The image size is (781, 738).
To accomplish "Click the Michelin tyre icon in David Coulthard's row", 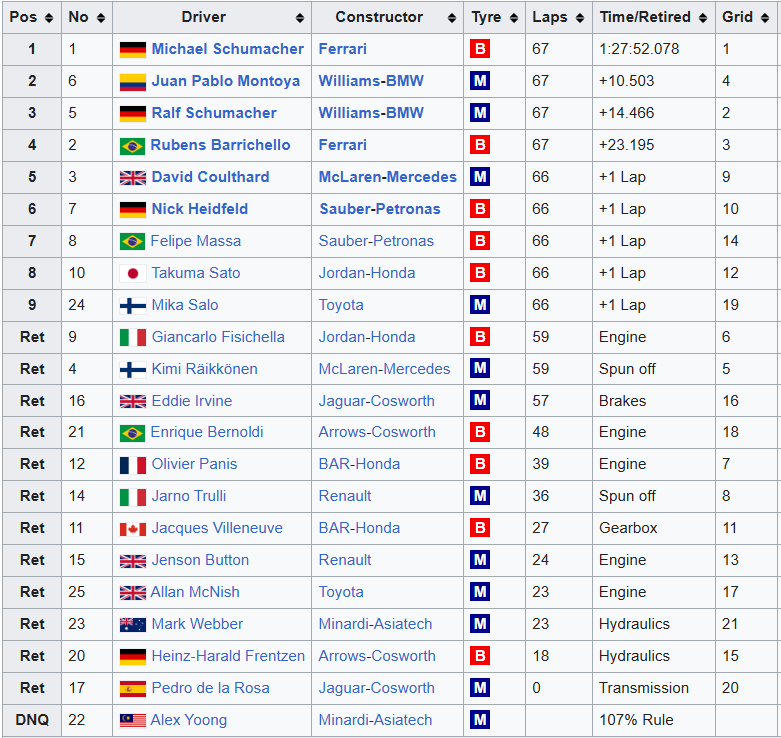I will point(480,177).
